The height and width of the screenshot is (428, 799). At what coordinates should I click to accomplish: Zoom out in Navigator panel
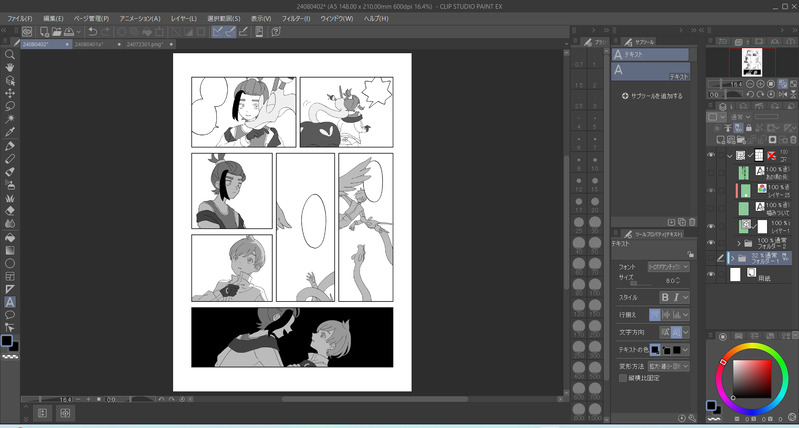[x=750, y=84]
